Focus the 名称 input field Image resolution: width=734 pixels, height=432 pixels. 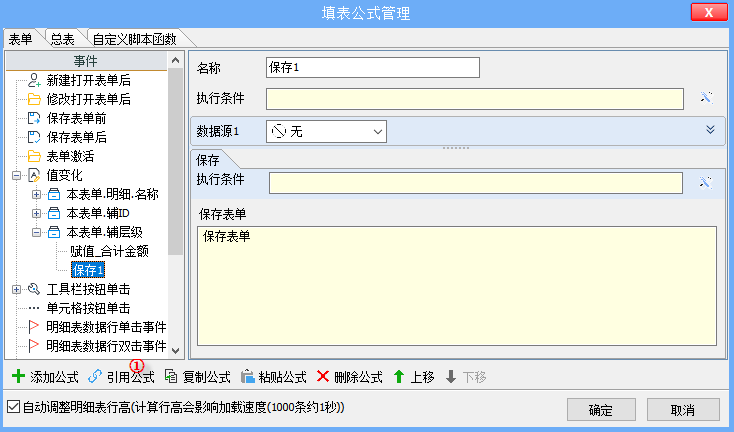coord(373,67)
